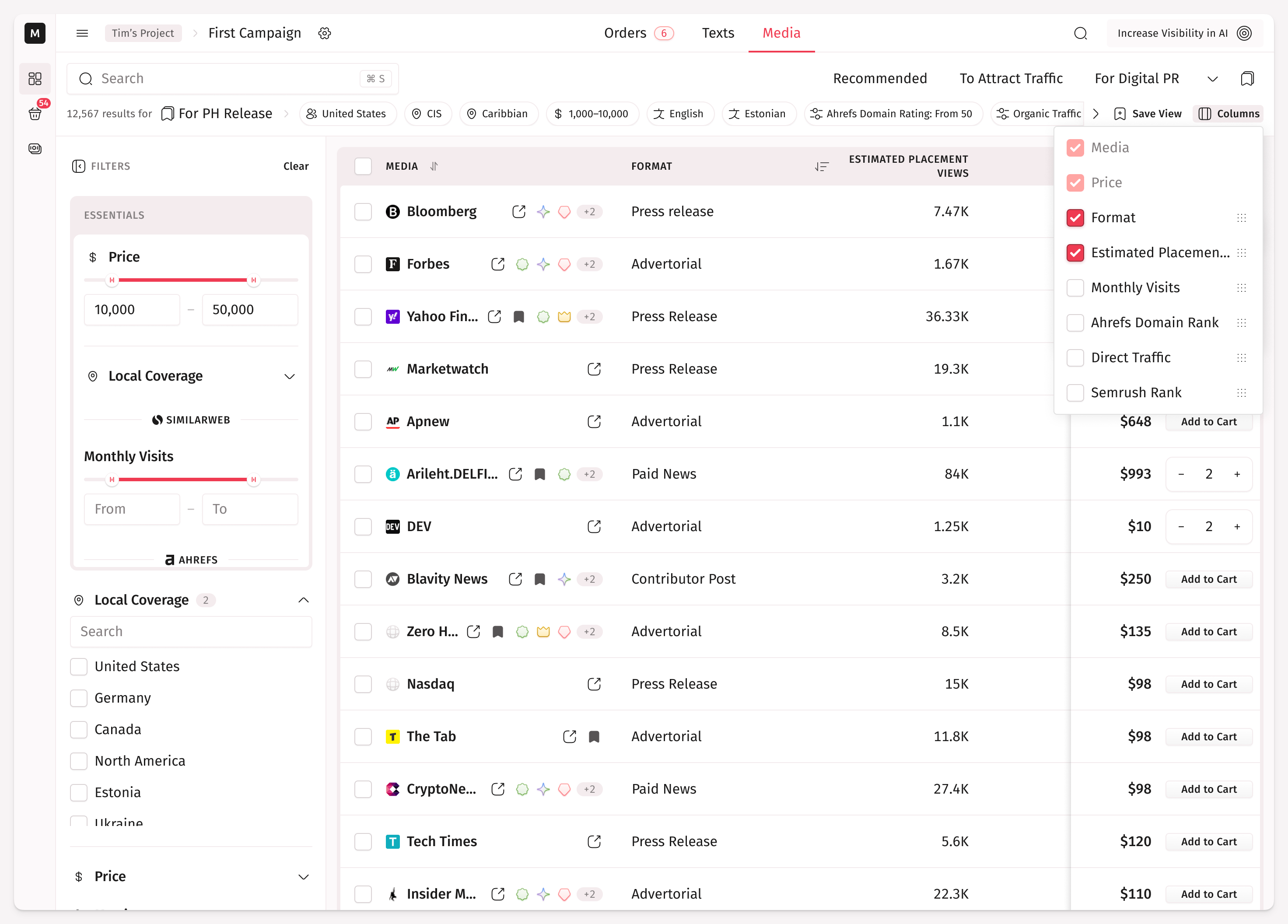
Task: Open the cart icon in sidebar
Action: [x=35, y=114]
